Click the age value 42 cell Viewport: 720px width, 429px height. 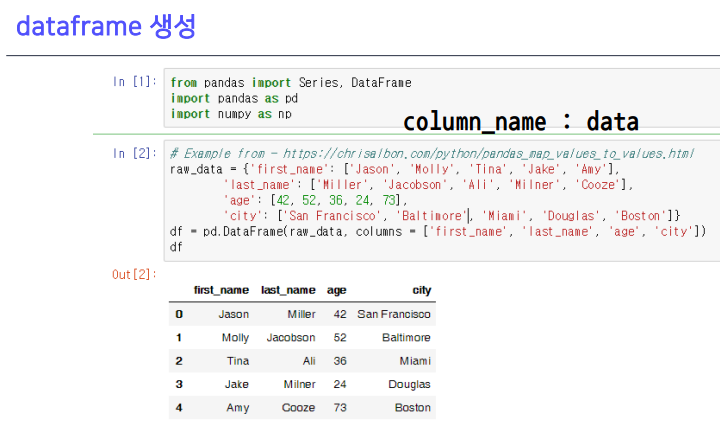pos(340,314)
